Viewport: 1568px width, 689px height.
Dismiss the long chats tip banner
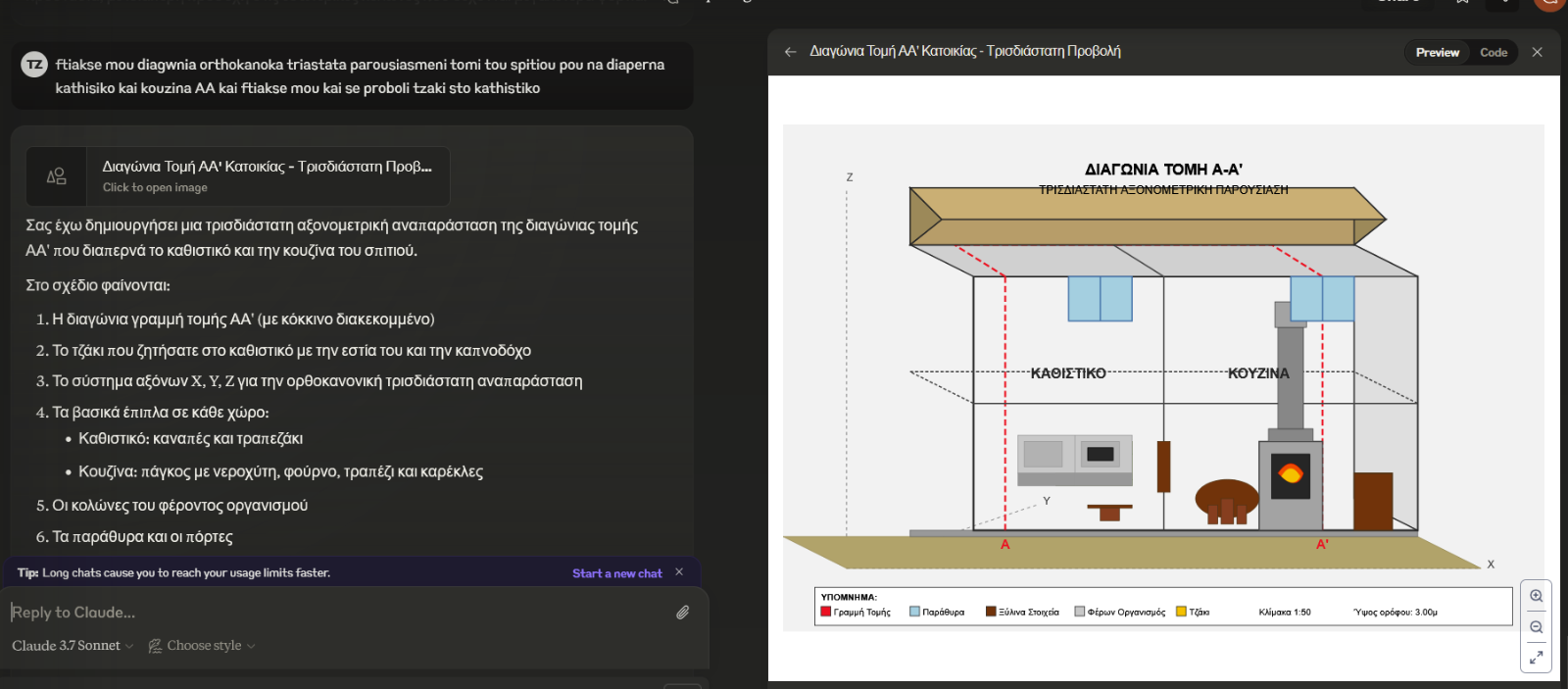(679, 572)
